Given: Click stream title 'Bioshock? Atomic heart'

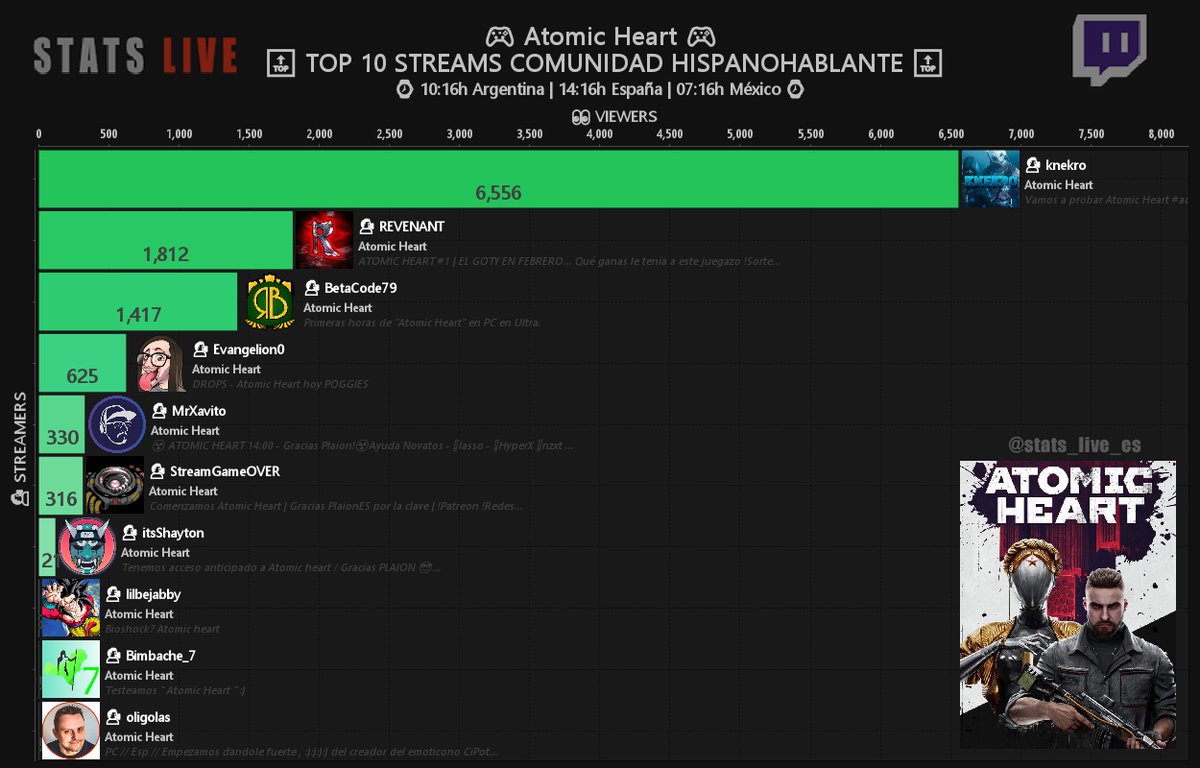Looking at the screenshot, I should tap(162, 629).
